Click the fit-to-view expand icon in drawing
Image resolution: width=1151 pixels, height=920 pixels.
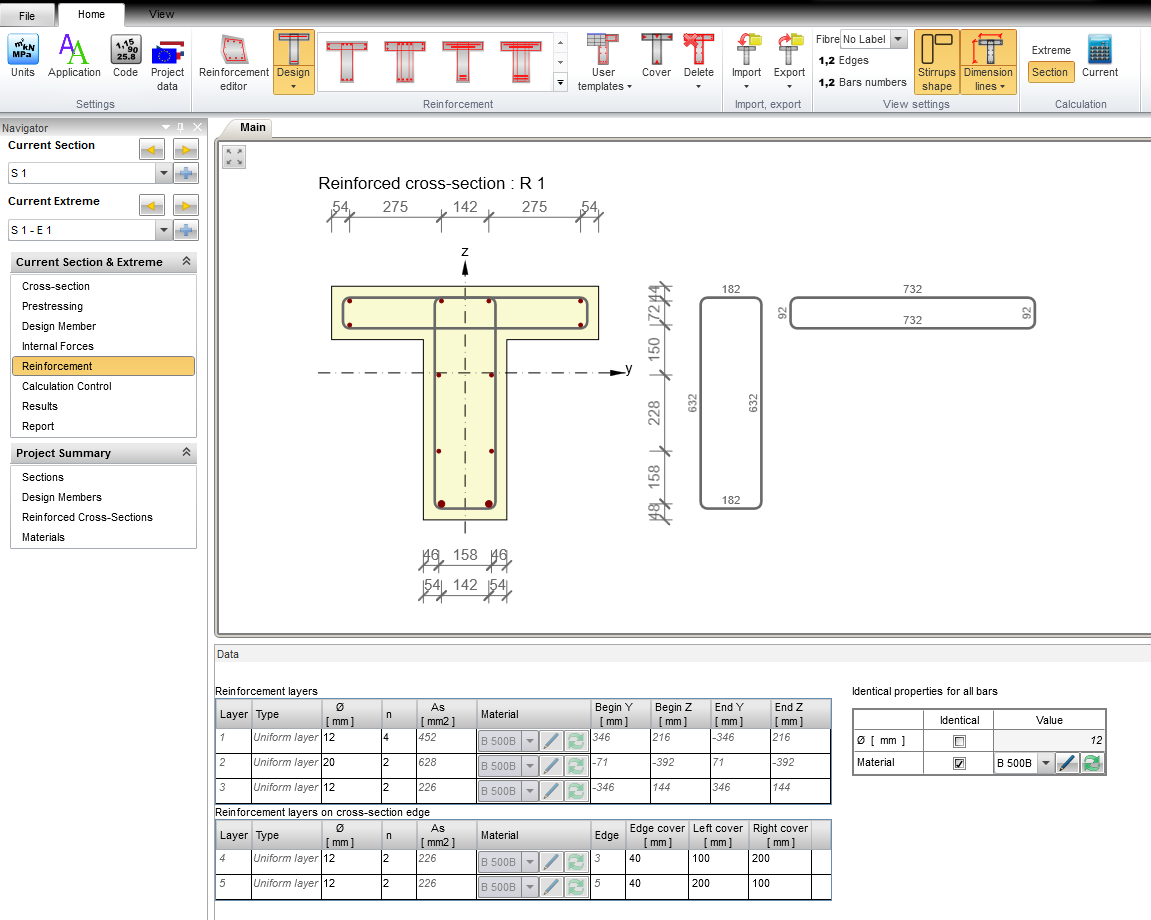pyautogui.click(x=234, y=157)
